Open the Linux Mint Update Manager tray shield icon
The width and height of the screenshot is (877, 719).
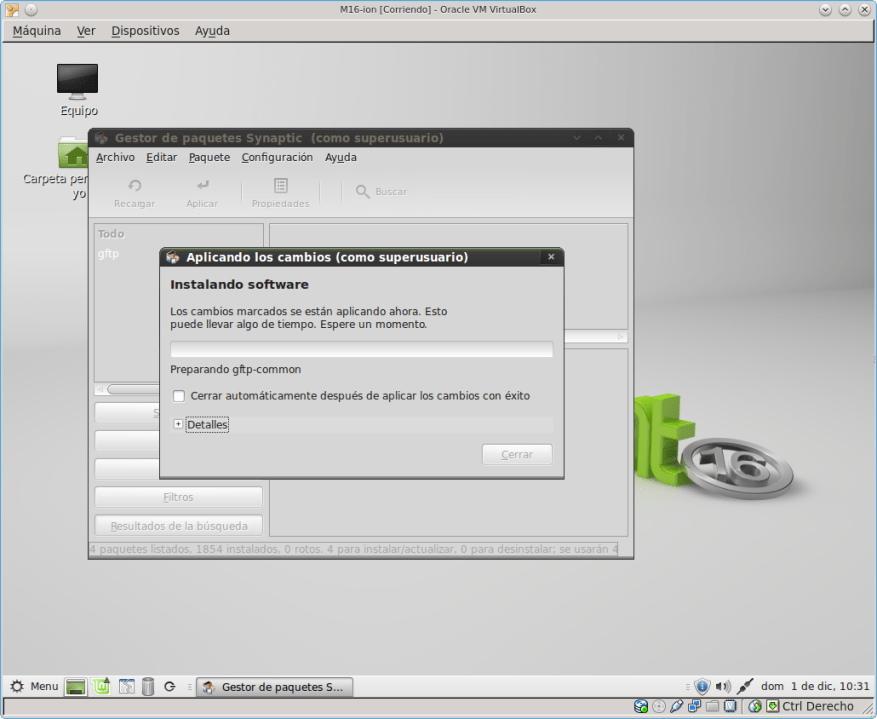tap(703, 686)
